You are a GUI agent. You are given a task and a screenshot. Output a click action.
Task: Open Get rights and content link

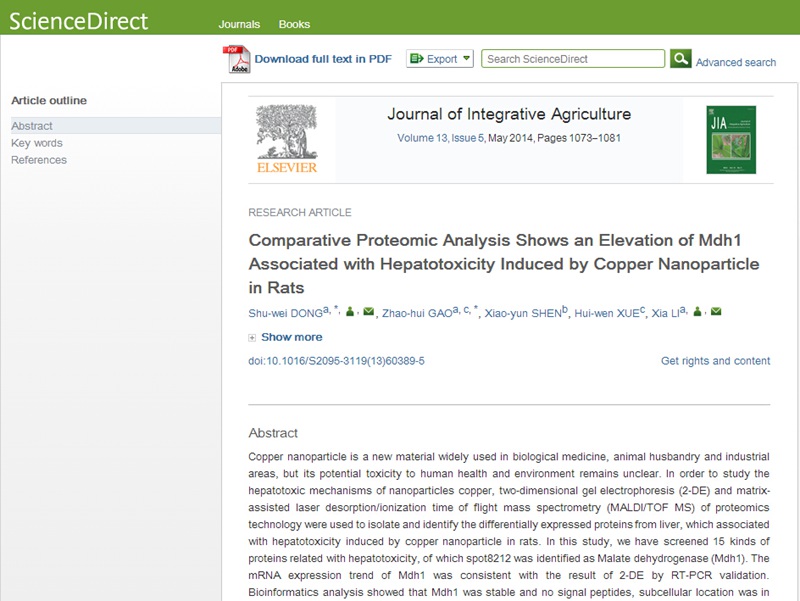point(715,361)
